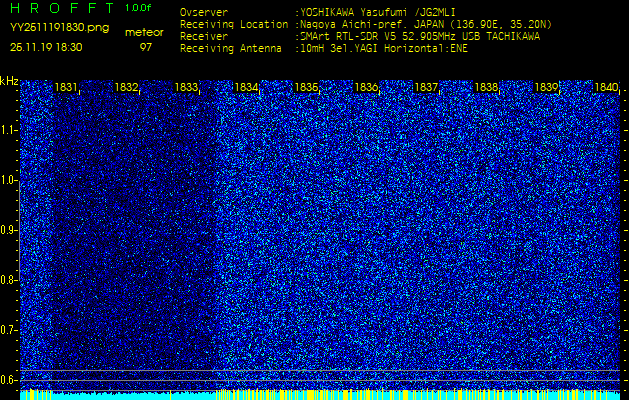The width and height of the screenshot is (629, 400).
Task: Click the 1836 time marker
Action: [x=366, y=87]
